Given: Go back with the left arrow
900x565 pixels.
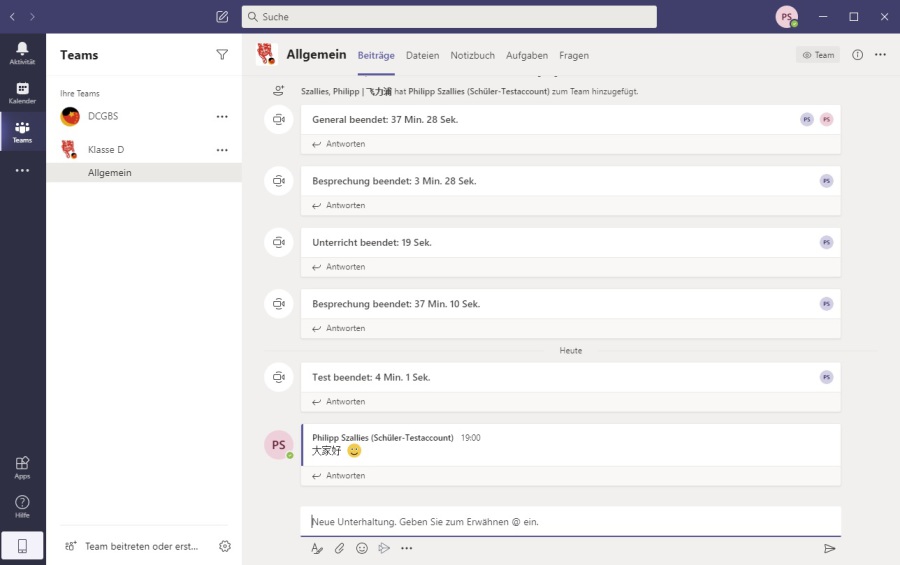Looking at the screenshot, I should [x=13, y=17].
